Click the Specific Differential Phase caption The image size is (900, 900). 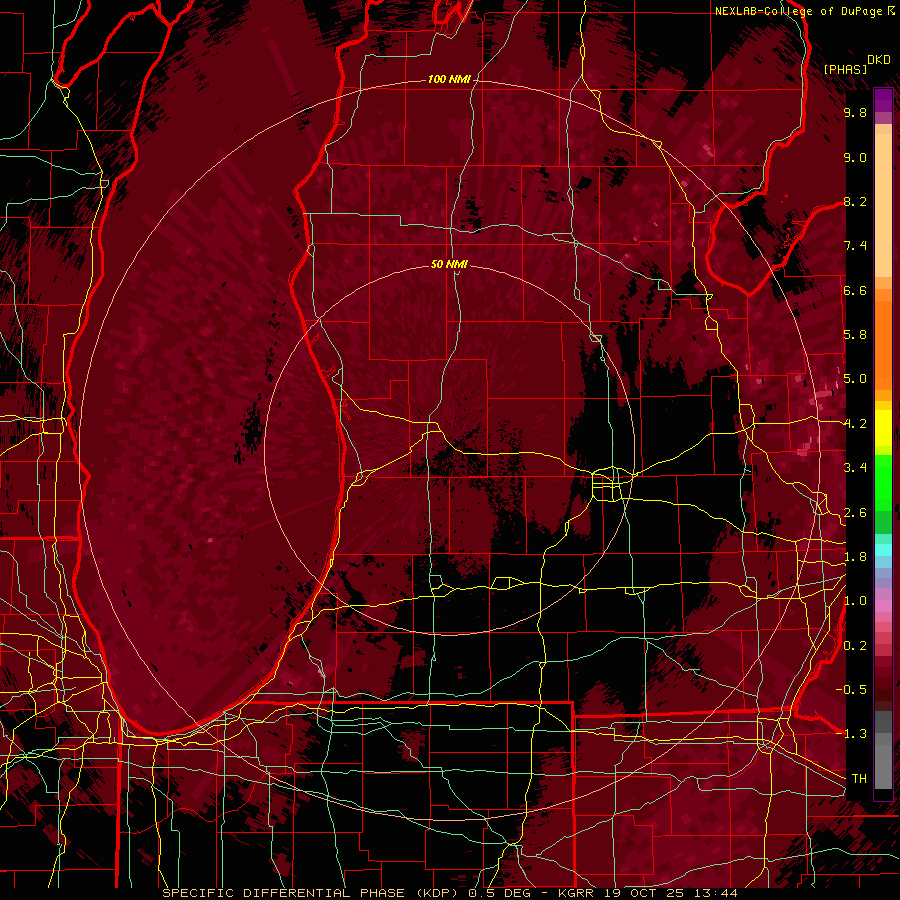[313, 893]
